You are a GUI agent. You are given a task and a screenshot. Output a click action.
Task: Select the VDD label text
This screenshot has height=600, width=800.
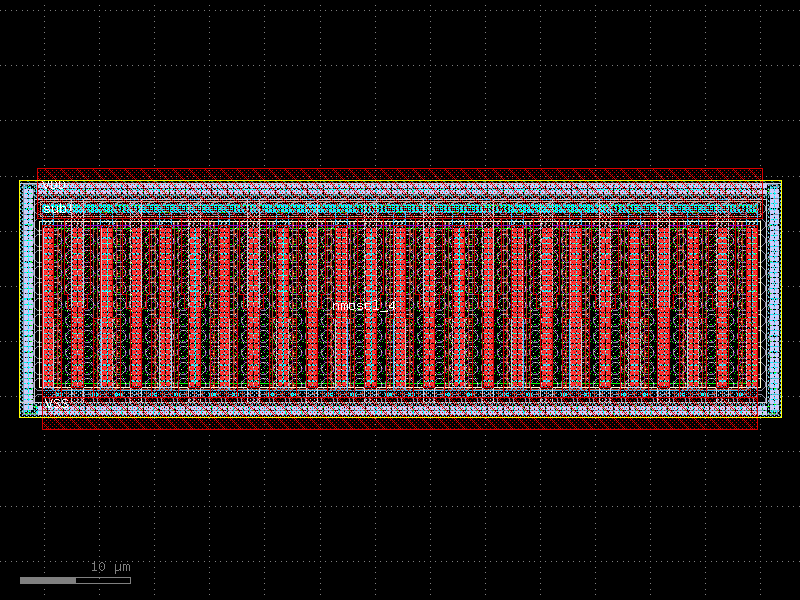pyautogui.click(x=55, y=183)
